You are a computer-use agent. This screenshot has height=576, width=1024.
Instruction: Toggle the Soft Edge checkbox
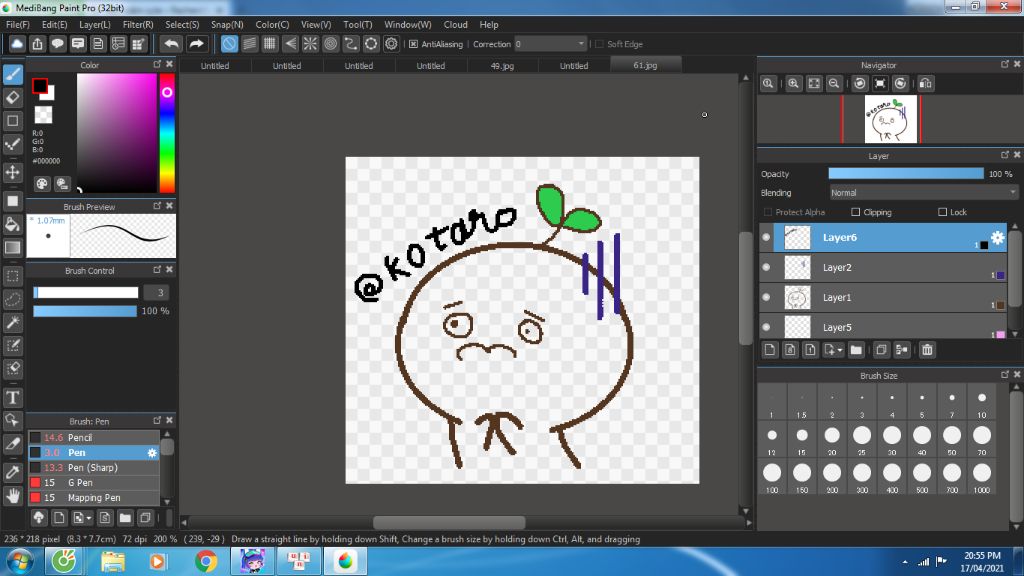599,44
